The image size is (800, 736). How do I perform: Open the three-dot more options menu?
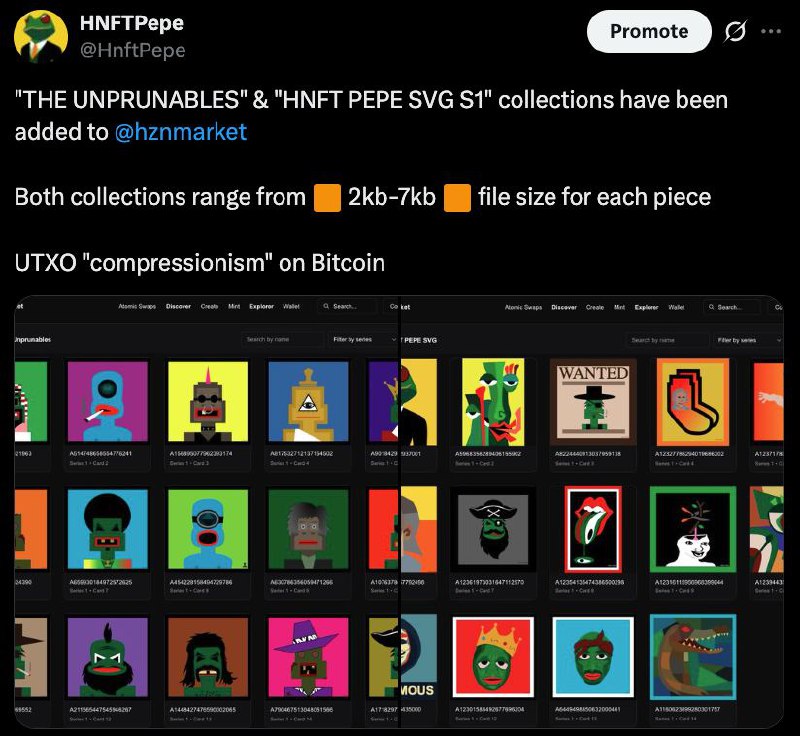pos(770,32)
